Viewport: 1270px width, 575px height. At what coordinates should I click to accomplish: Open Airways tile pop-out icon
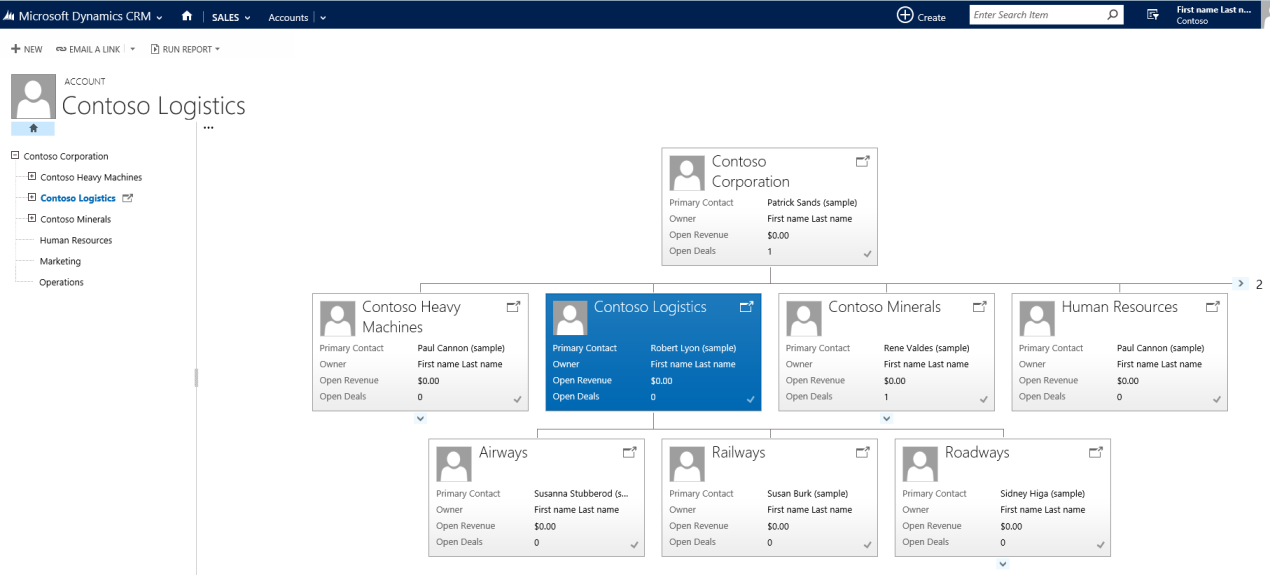(630, 452)
